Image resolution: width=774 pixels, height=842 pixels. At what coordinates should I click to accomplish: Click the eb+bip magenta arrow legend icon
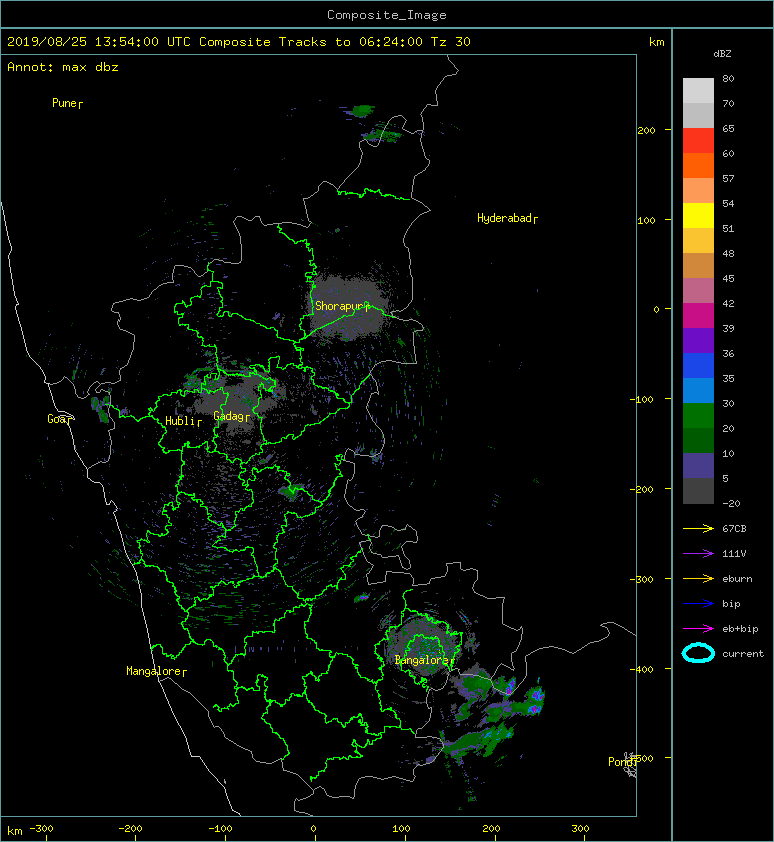(x=698, y=628)
